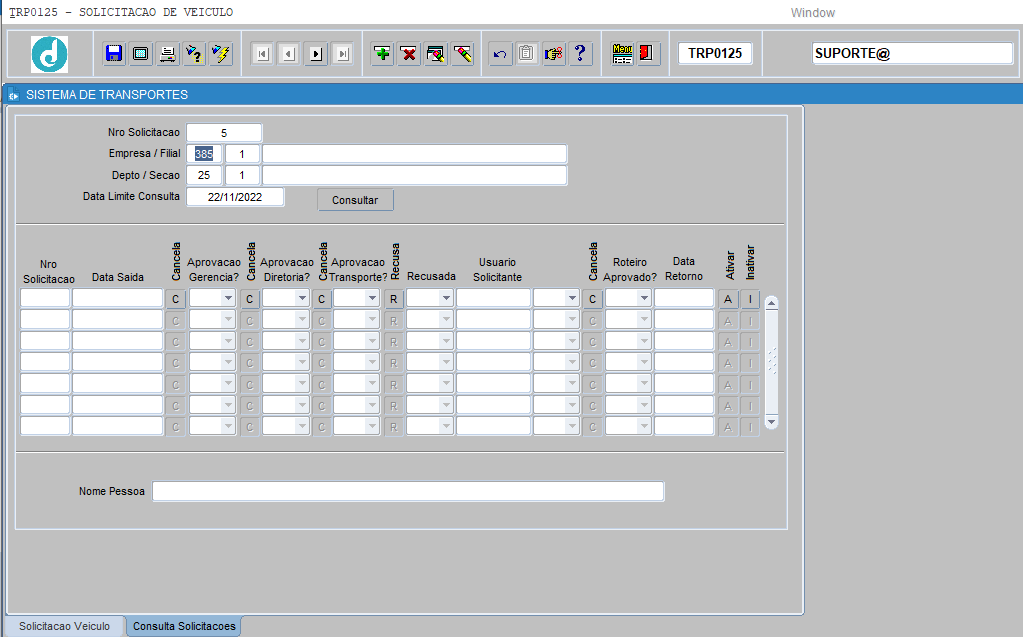
Task: Click the Secao field showing 1
Action: pyautogui.click(x=242, y=175)
